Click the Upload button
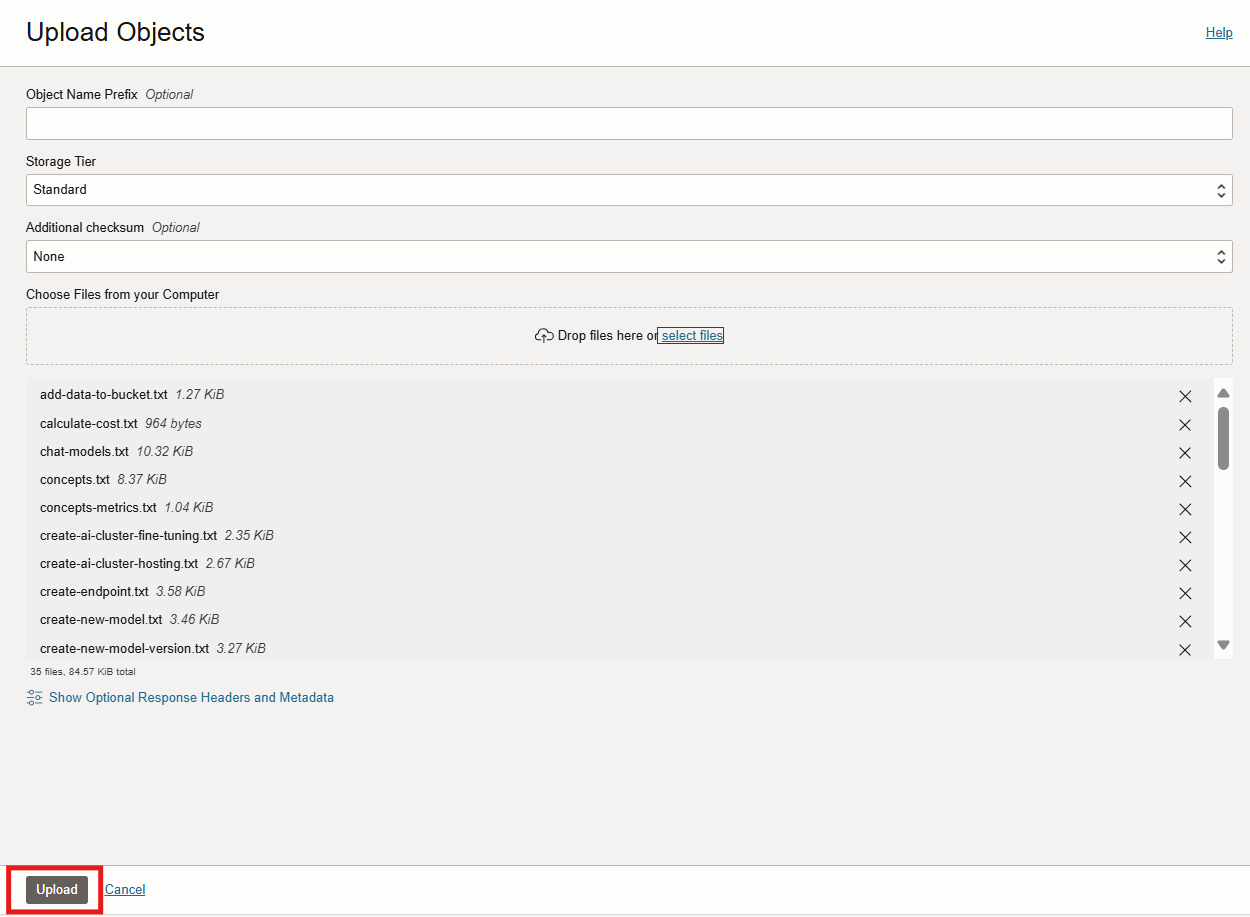Viewport: 1250px width, 917px height. tap(57, 890)
